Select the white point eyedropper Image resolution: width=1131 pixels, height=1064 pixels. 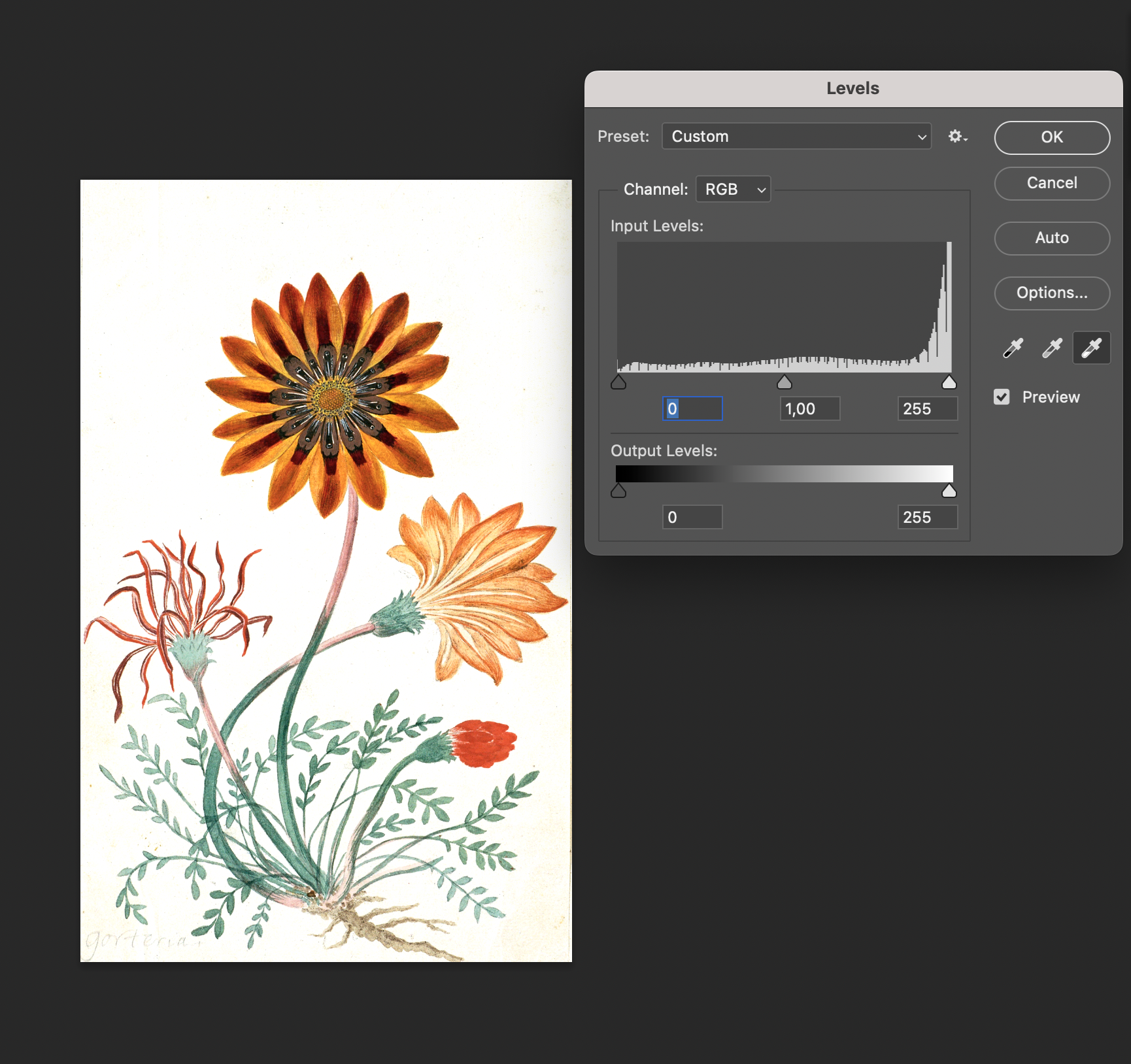[1091, 348]
